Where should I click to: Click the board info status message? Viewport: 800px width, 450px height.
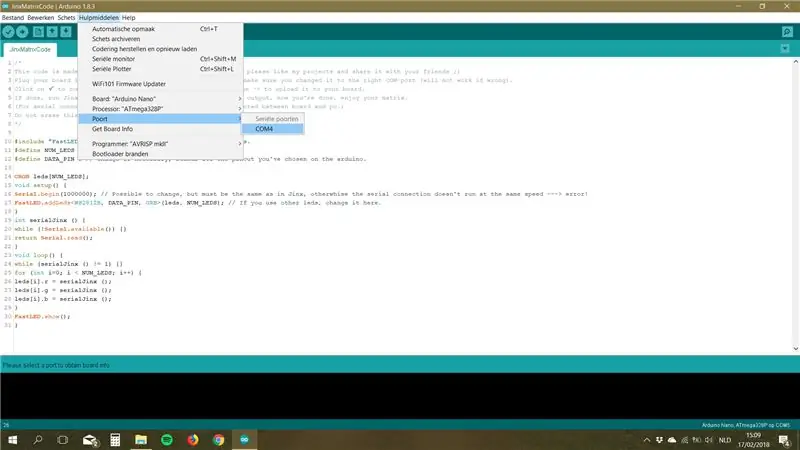pos(56,365)
